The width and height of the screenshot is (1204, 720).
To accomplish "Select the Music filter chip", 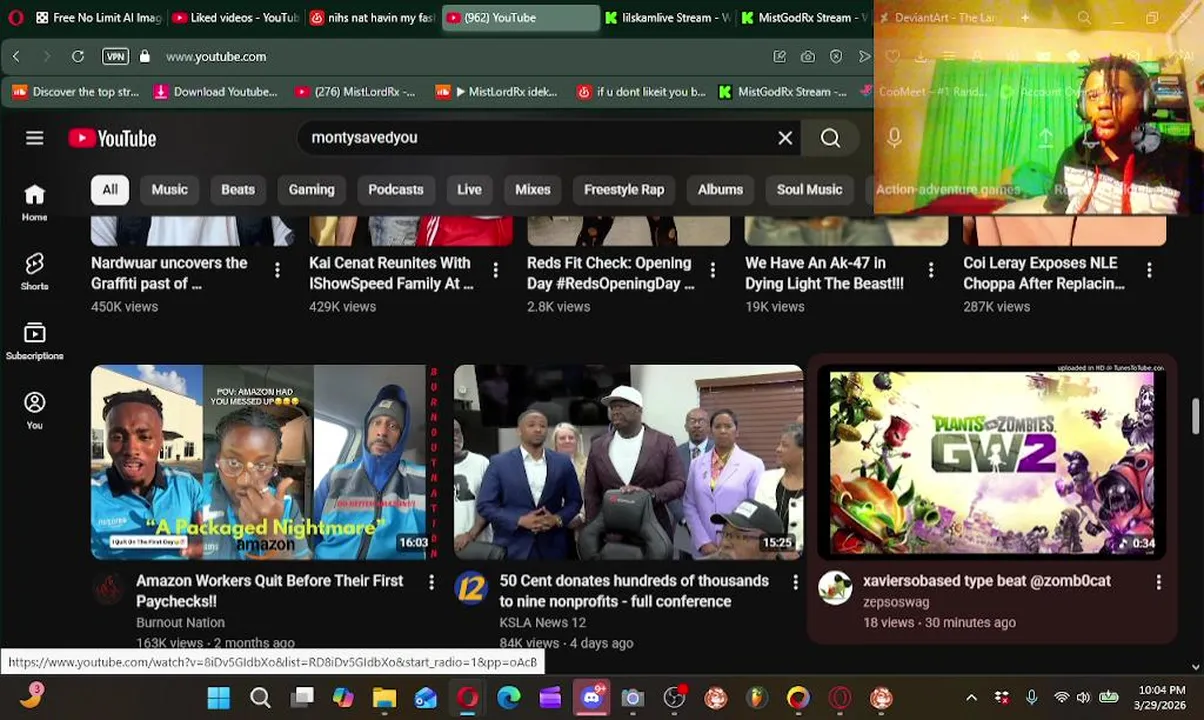I will coord(169,189).
